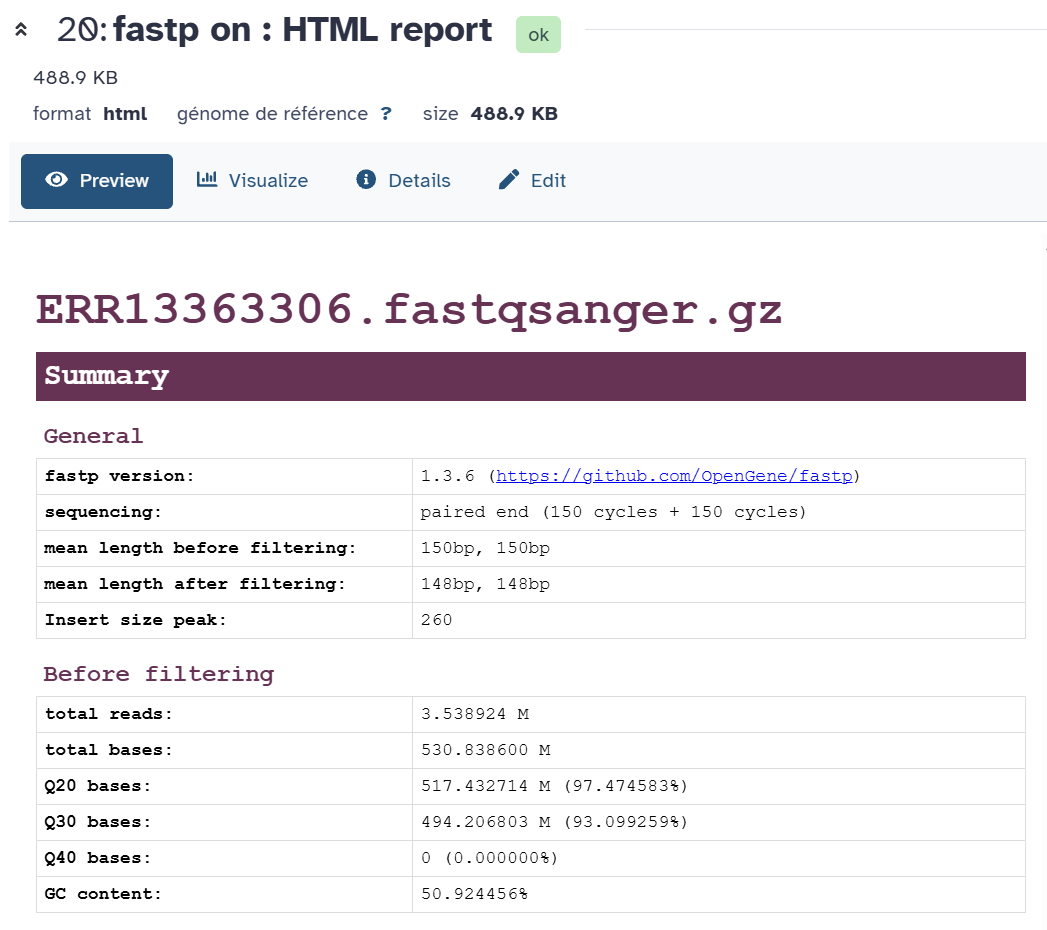Select the '150bp, 150bp' value cell
This screenshot has height=930, width=1047.
[718, 549]
